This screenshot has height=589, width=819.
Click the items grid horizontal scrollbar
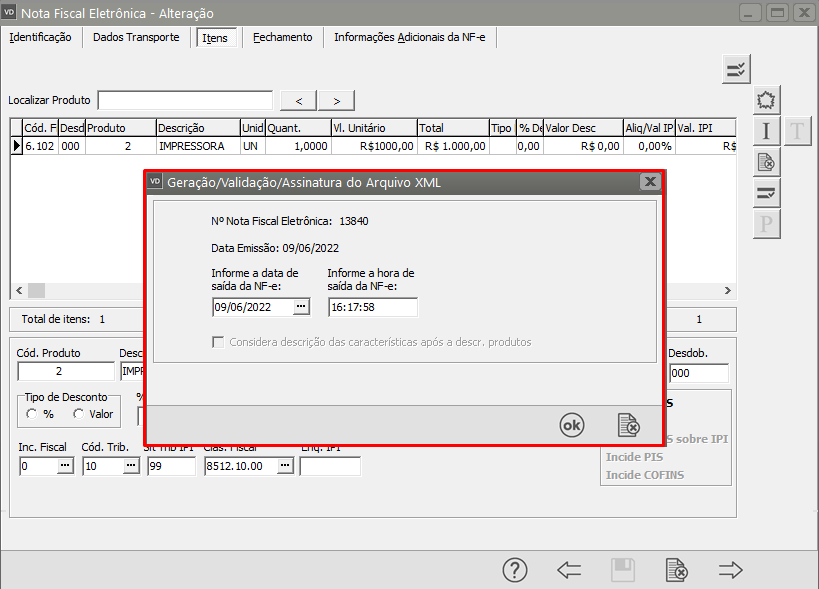tap(80, 290)
